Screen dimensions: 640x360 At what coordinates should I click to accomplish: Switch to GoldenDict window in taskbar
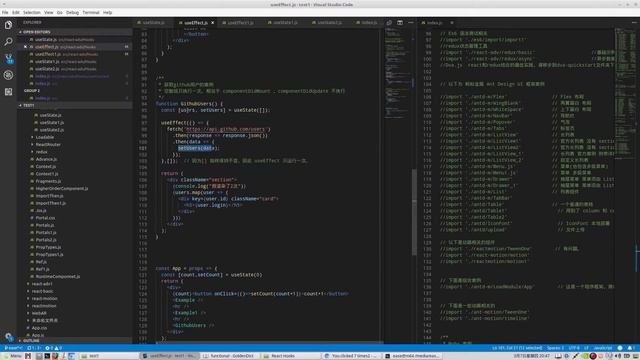229,356
